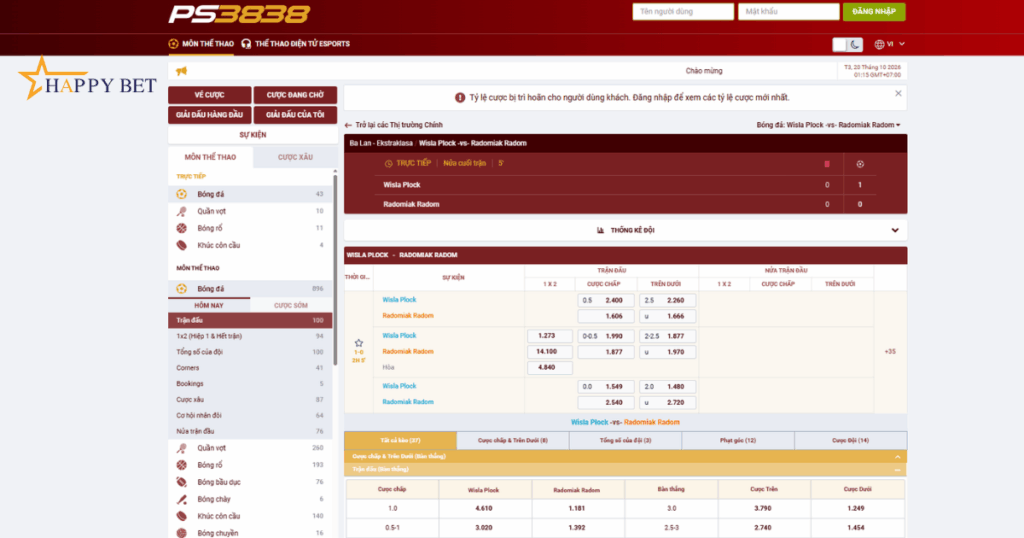
Task: Select Nửa trận đấu row
Action: coord(250,431)
